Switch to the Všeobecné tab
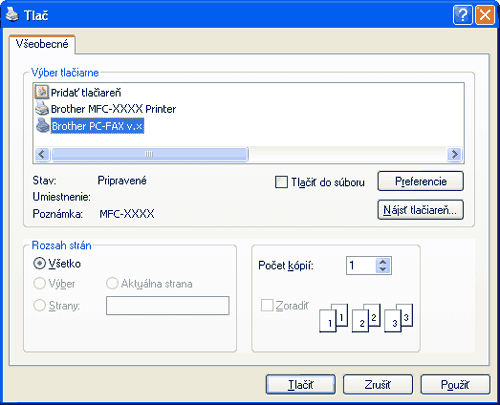This screenshot has height=405, width=500. 42,44
